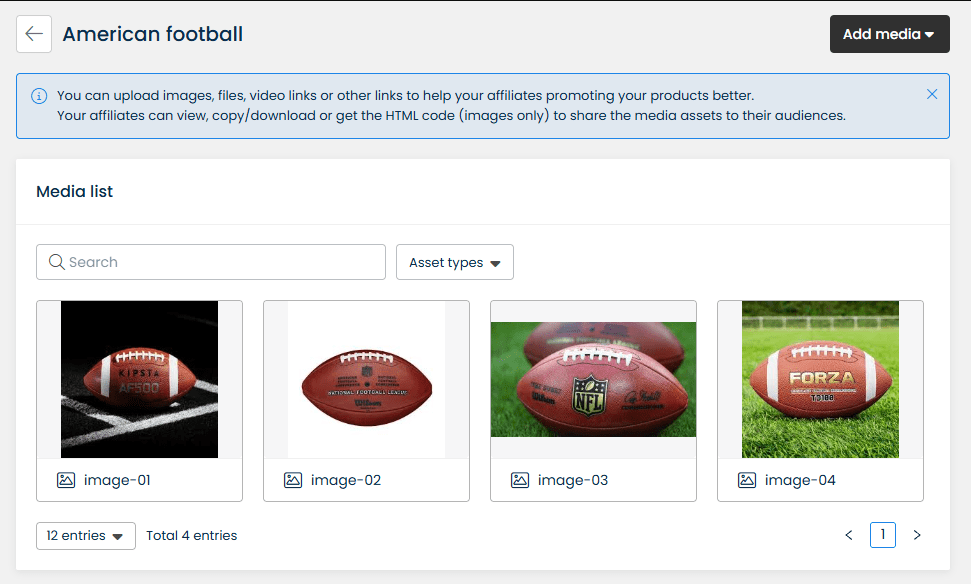Open the Forza football thumbnail
The image size is (971, 584).
820,379
